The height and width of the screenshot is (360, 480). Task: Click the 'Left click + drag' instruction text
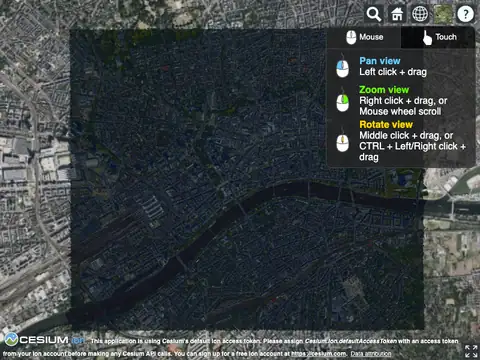[x=393, y=72]
